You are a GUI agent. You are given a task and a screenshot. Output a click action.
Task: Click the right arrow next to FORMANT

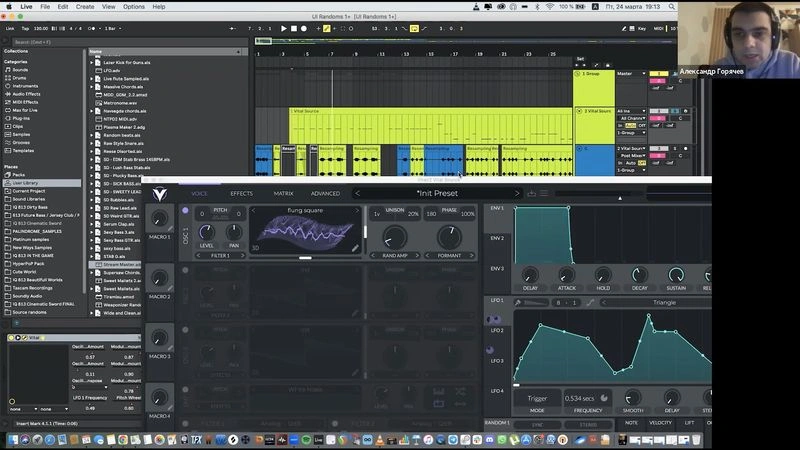(x=471, y=256)
